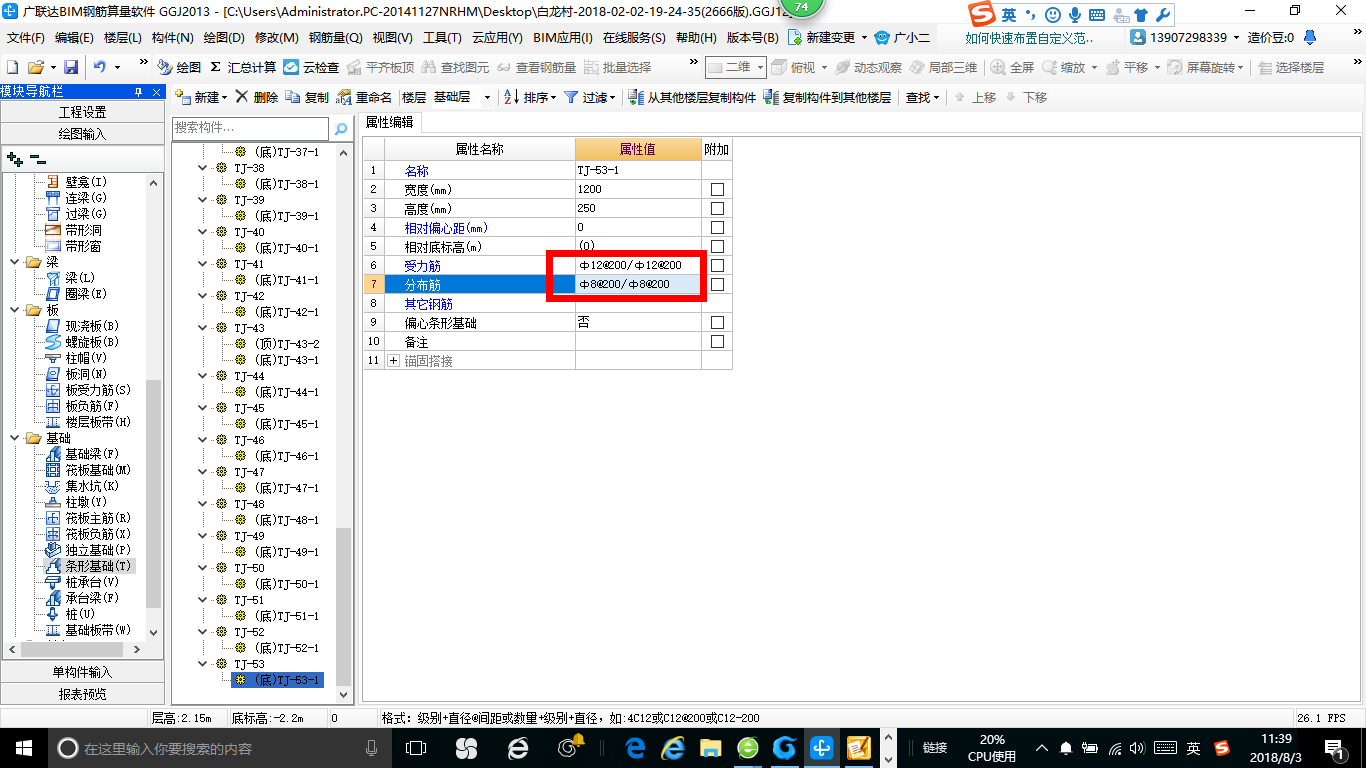1366x768 pixels.
Task: Switch to 绘图 drawing mode
Action: (179, 67)
